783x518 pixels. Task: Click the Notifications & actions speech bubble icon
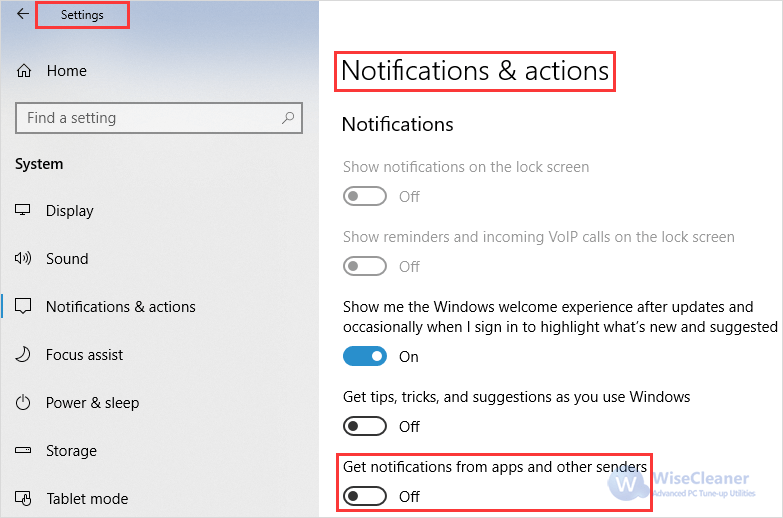23,306
